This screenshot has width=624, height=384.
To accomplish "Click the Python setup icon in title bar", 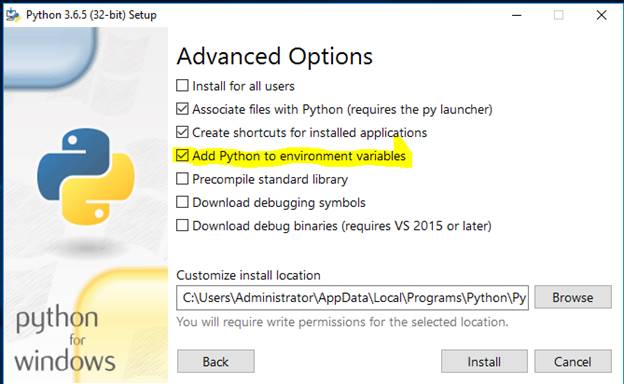I will pyautogui.click(x=13, y=15).
